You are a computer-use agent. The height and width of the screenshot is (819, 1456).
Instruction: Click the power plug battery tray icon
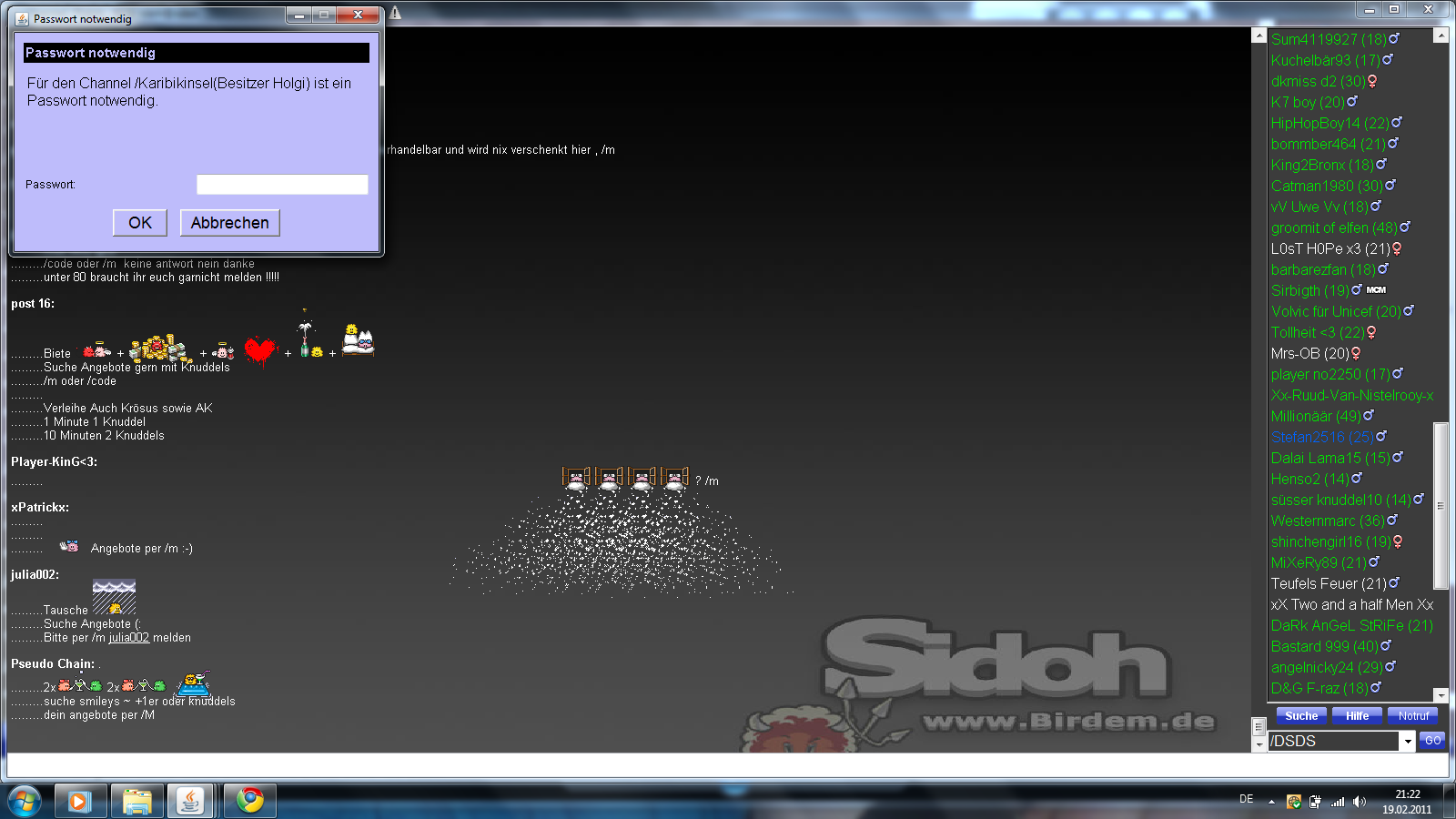click(x=1315, y=802)
